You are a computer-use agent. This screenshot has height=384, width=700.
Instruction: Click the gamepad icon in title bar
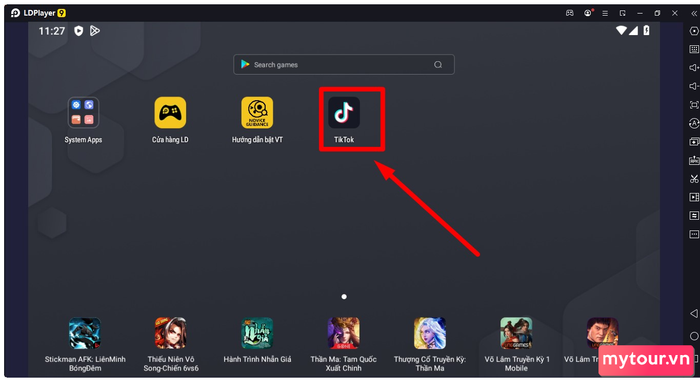point(570,13)
